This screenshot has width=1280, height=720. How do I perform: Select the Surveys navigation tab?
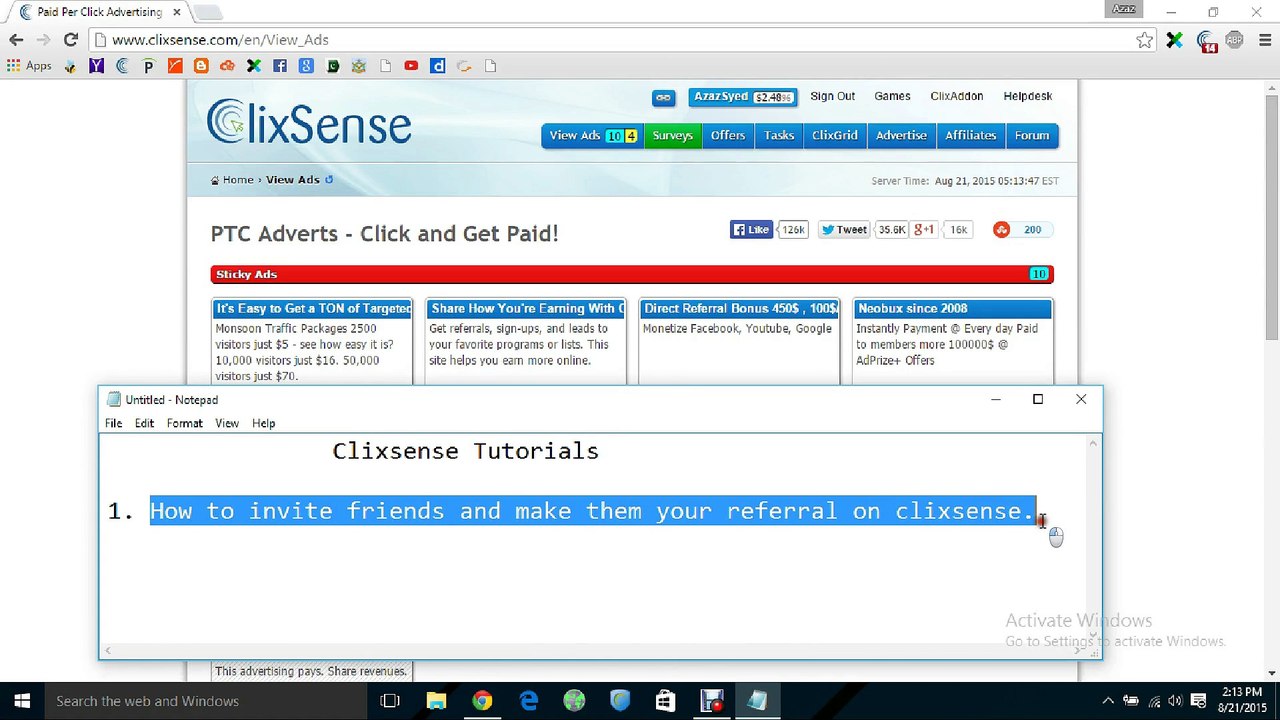pos(672,136)
